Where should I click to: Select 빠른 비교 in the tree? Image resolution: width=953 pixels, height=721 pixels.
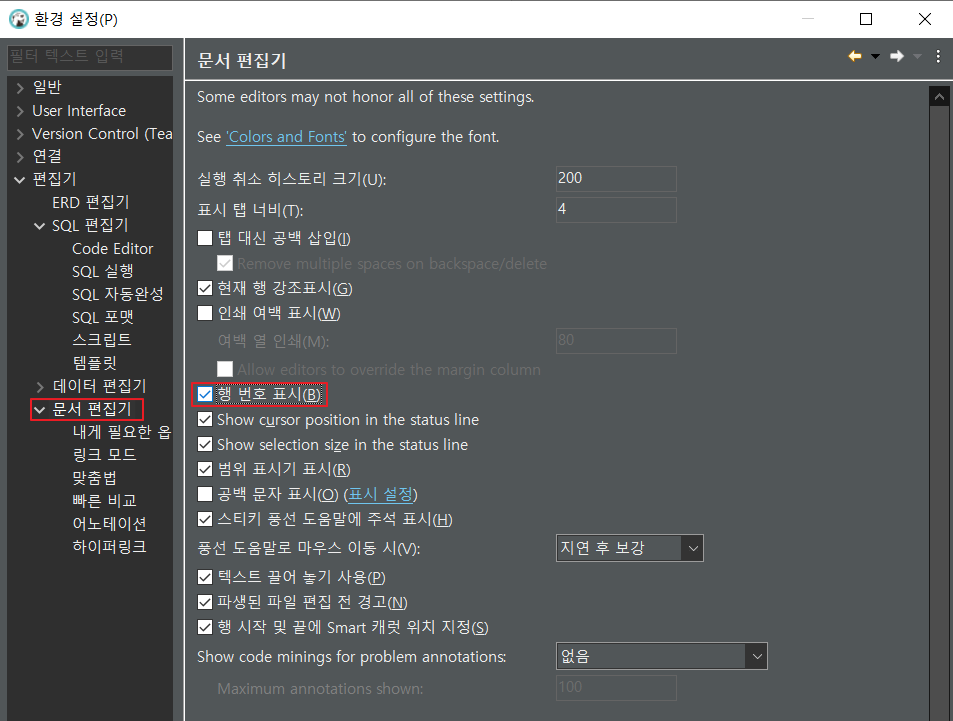click(x=105, y=501)
